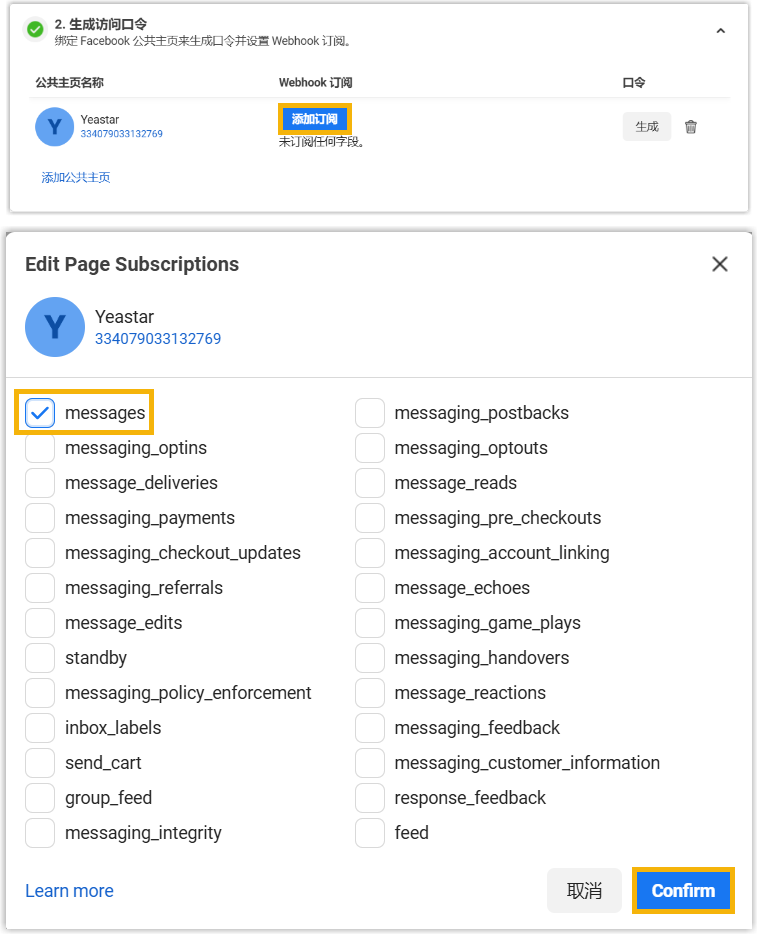Viewport: 758px width, 935px height.
Task: Click Yeastar avatar in top panel
Action: click(x=54, y=127)
